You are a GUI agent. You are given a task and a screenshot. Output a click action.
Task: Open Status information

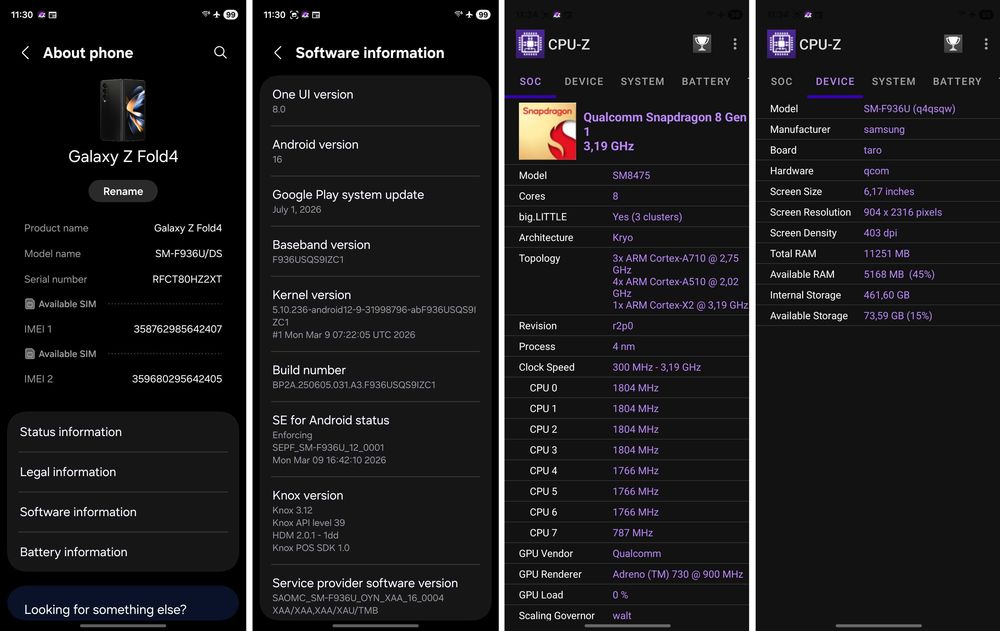click(123, 432)
